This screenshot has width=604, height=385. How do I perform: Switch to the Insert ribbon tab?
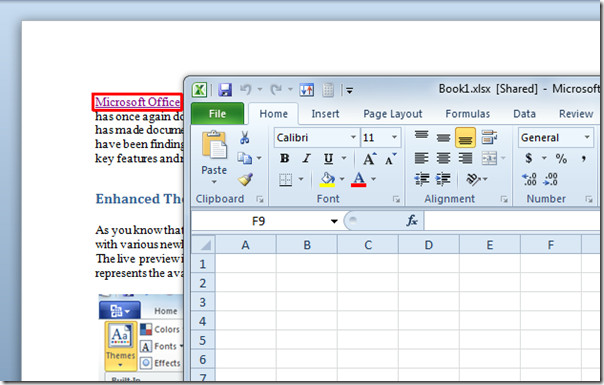point(325,114)
